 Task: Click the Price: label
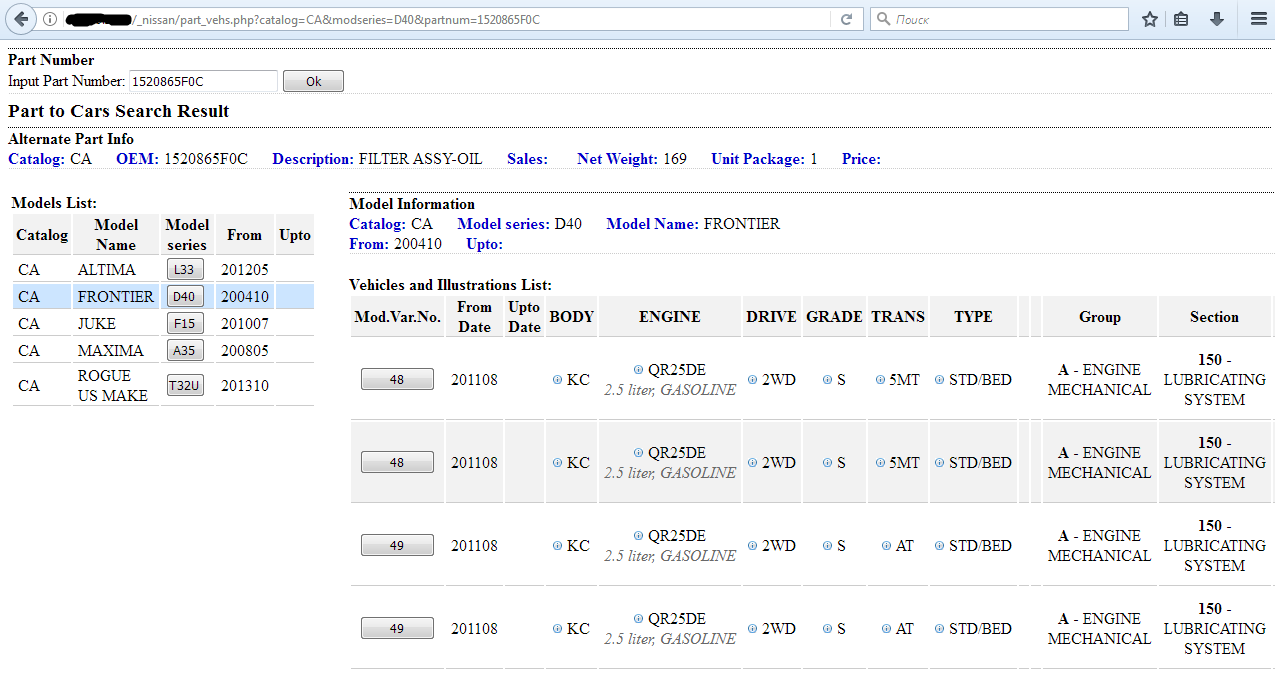coord(861,158)
